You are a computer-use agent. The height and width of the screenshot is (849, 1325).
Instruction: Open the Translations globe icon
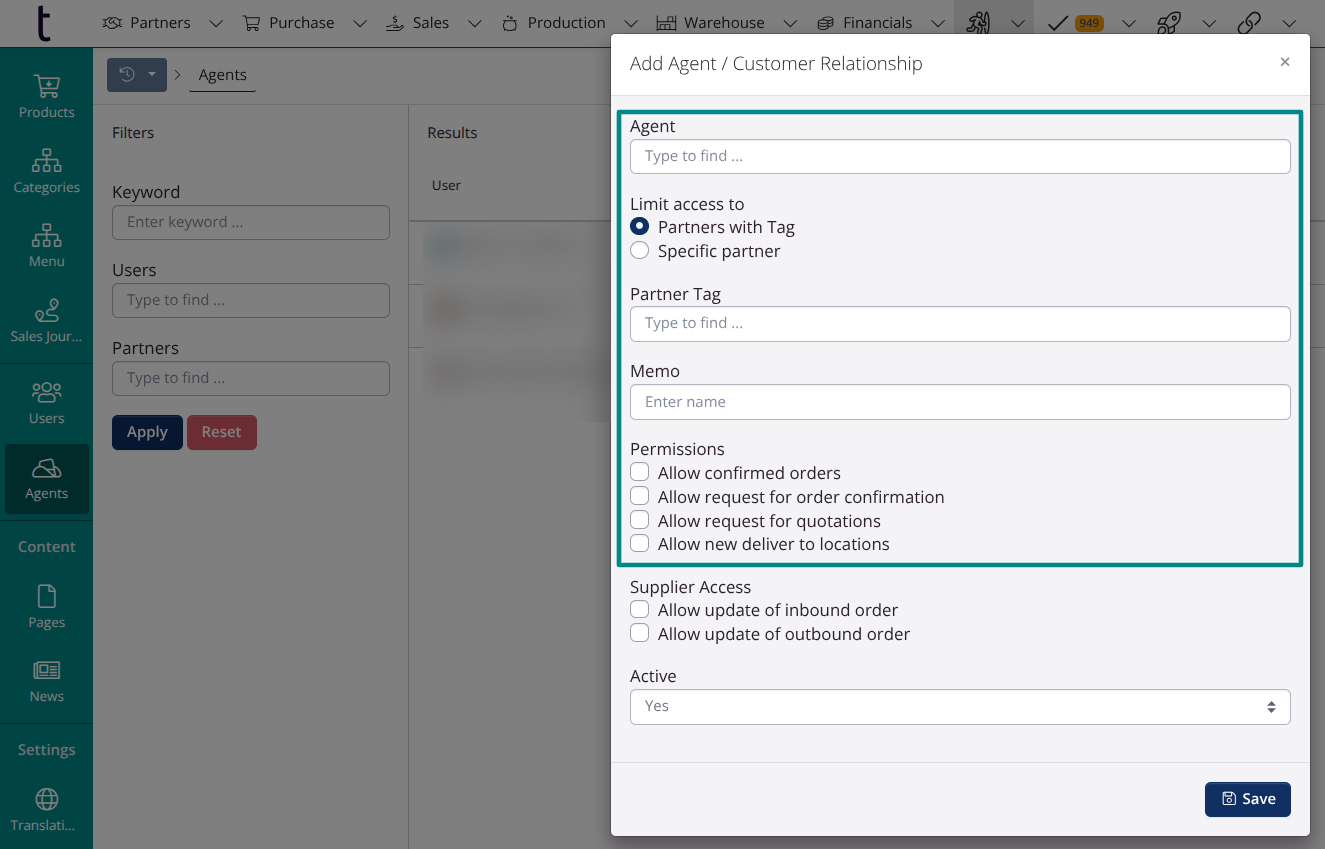46,799
